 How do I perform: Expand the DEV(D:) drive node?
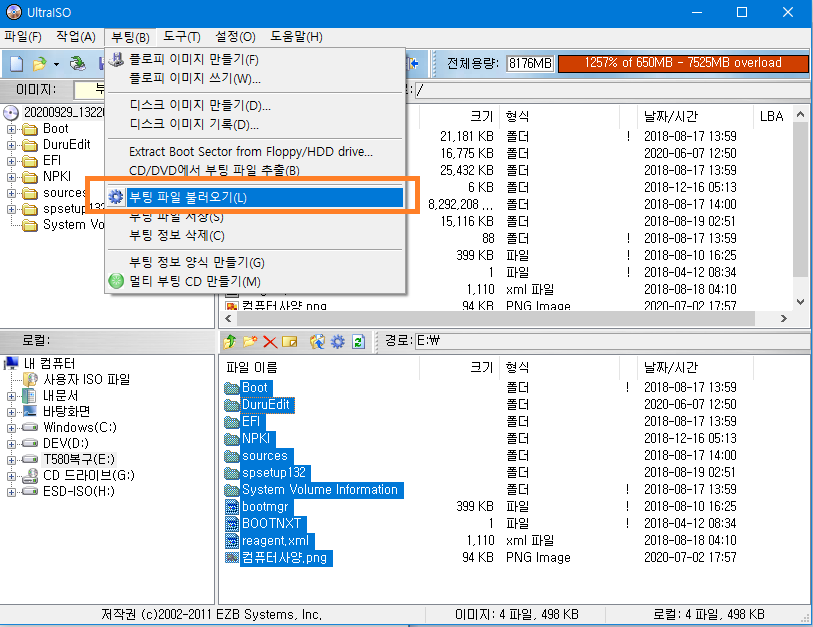[x=11, y=444]
